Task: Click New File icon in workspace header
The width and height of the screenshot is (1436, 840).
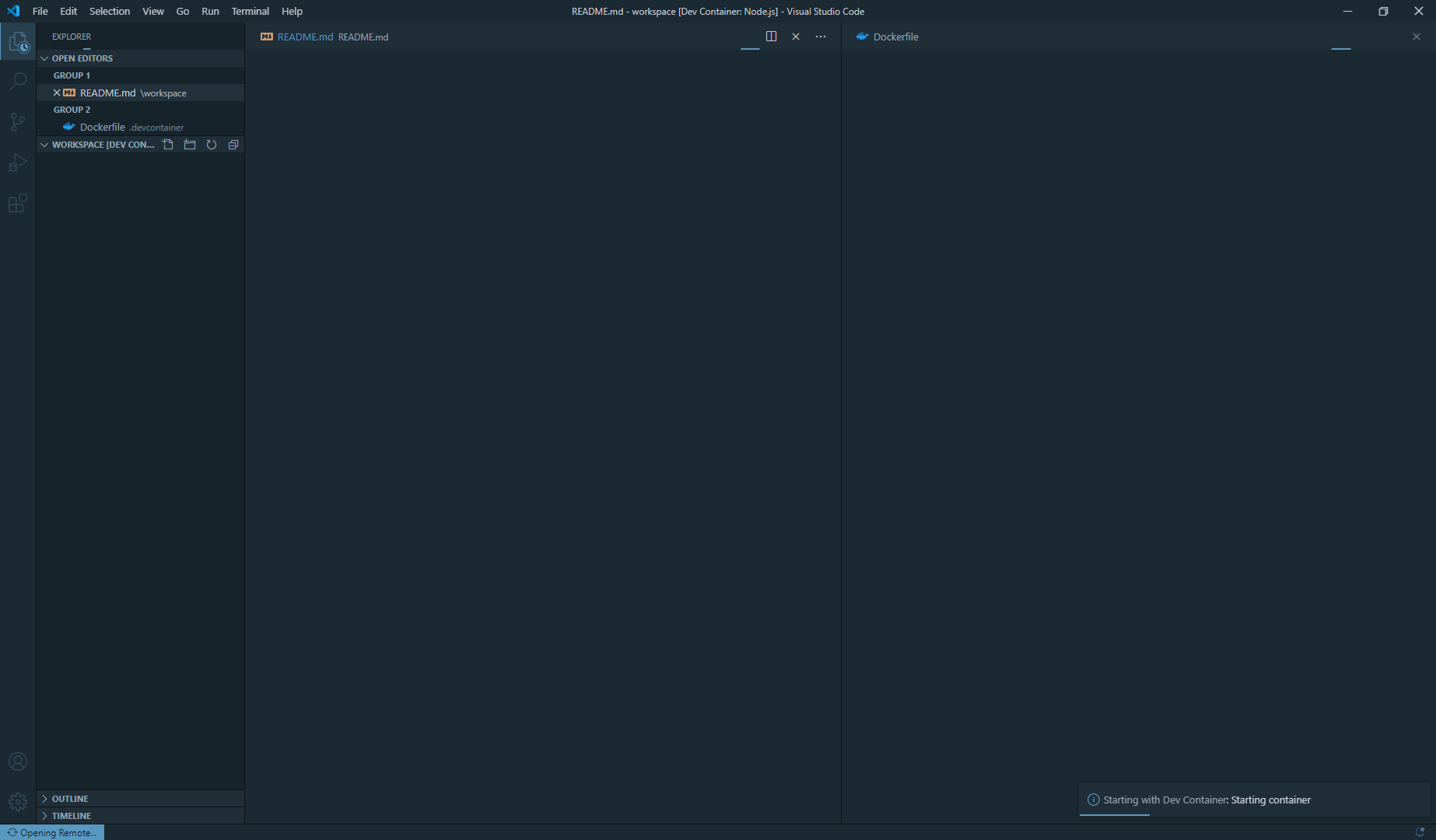Action: pyautogui.click(x=168, y=145)
